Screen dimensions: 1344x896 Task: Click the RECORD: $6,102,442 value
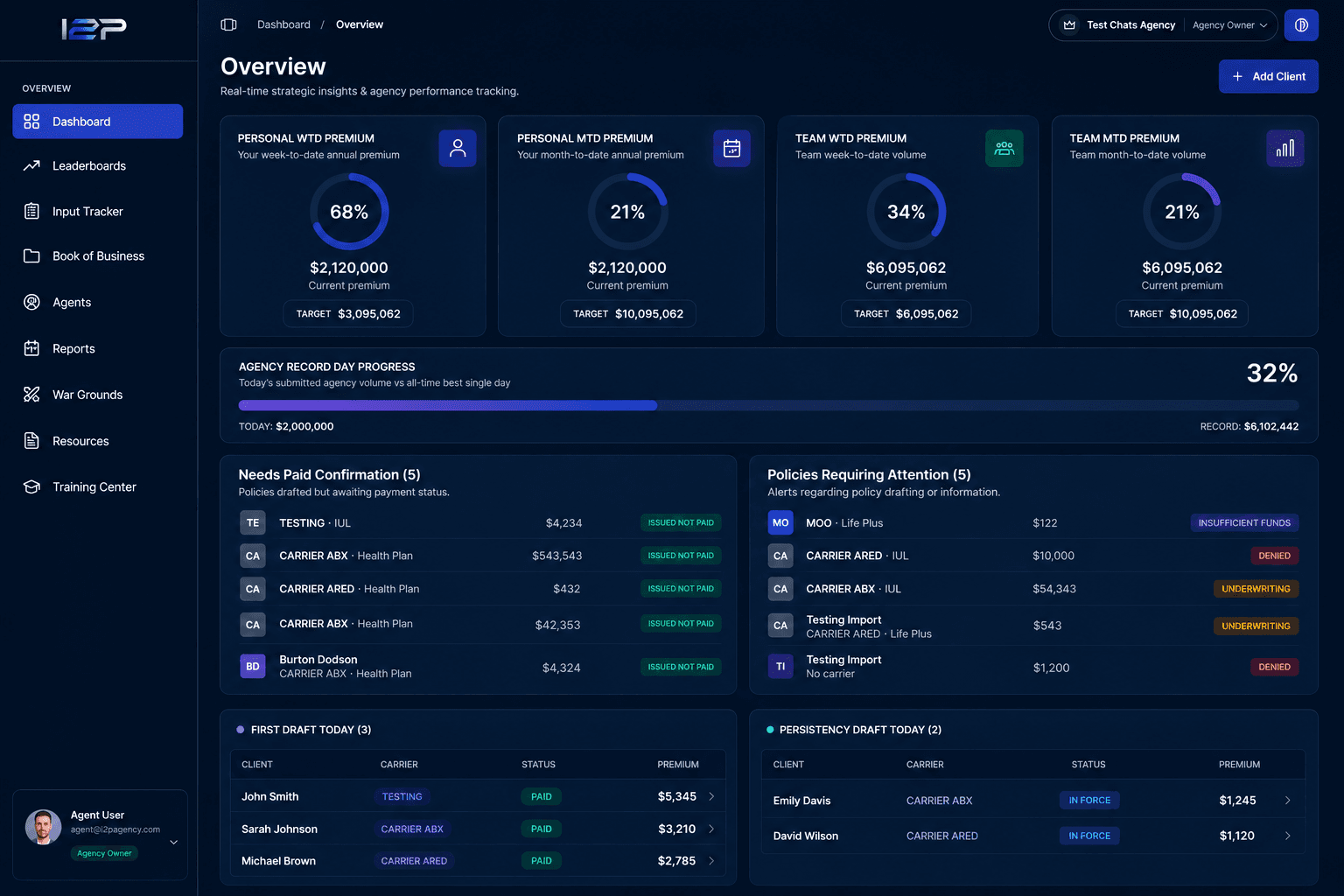(x=1249, y=427)
